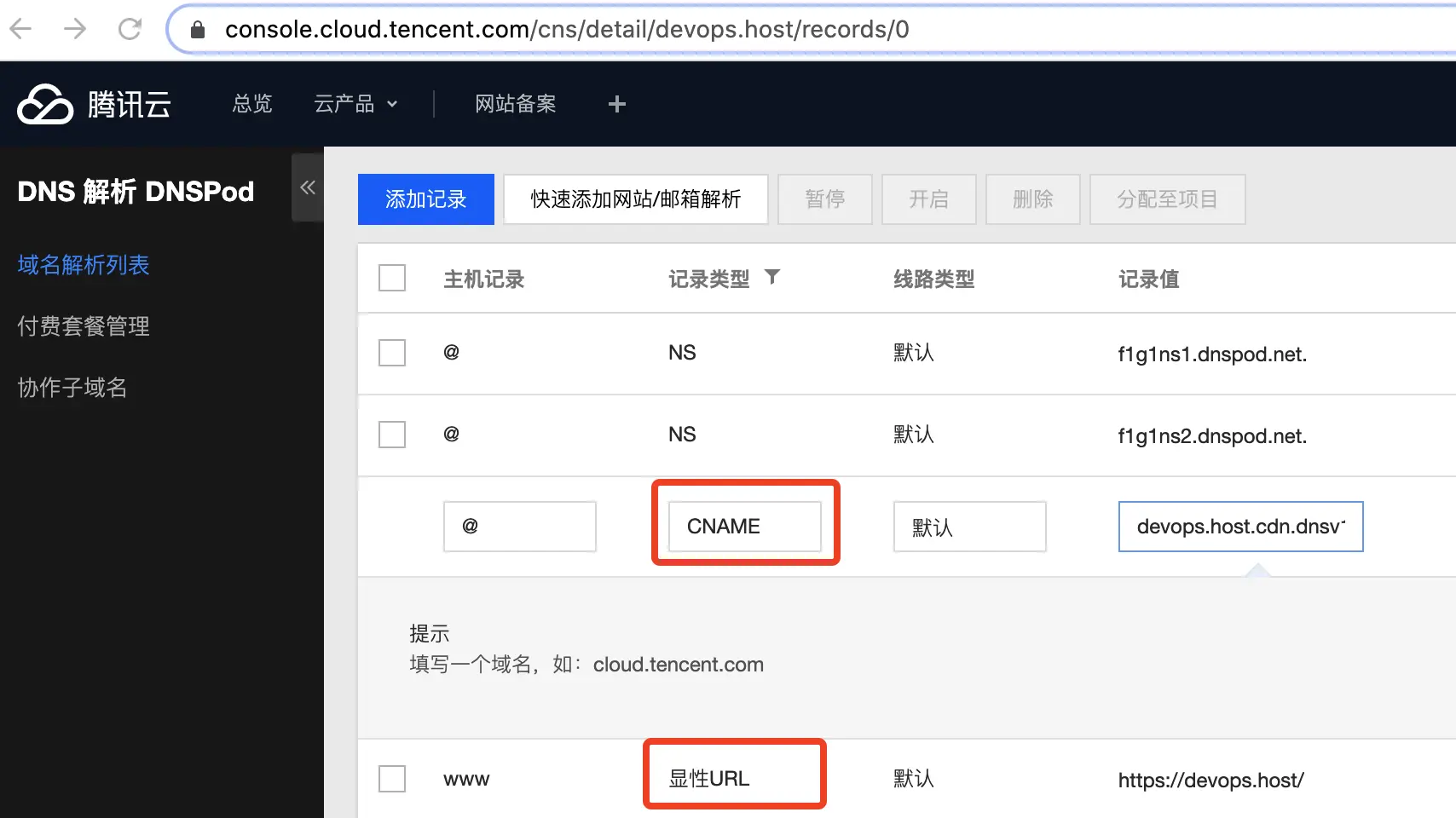This screenshot has width=1456, height=818.
Task: Refresh the page with the reload icon
Action: coord(130,28)
